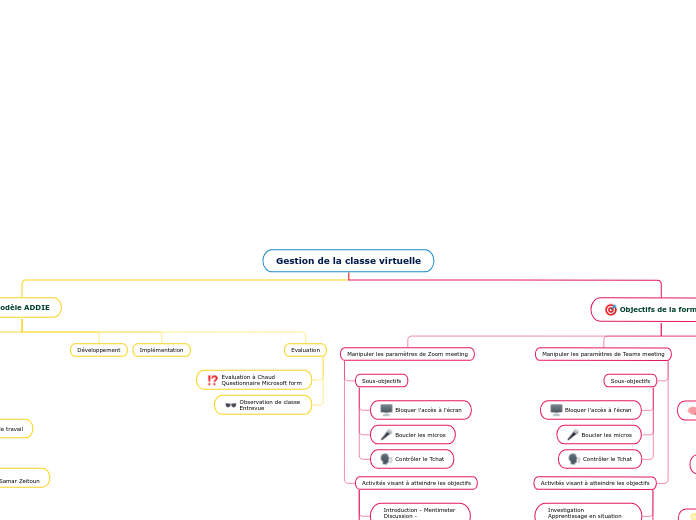Select Bloquer l'accès à l'écran under Zoom
The width and height of the screenshot is (696, 520).
[x=420, y=410]
